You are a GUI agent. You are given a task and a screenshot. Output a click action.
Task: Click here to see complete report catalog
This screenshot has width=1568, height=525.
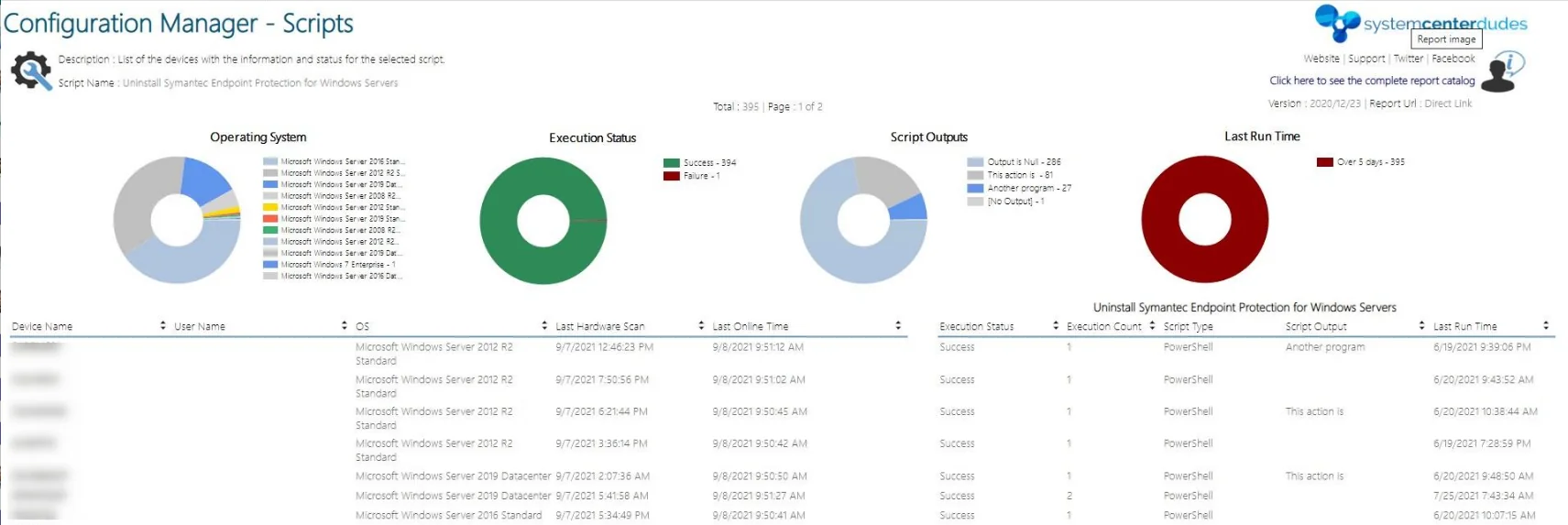[1372, 81]
